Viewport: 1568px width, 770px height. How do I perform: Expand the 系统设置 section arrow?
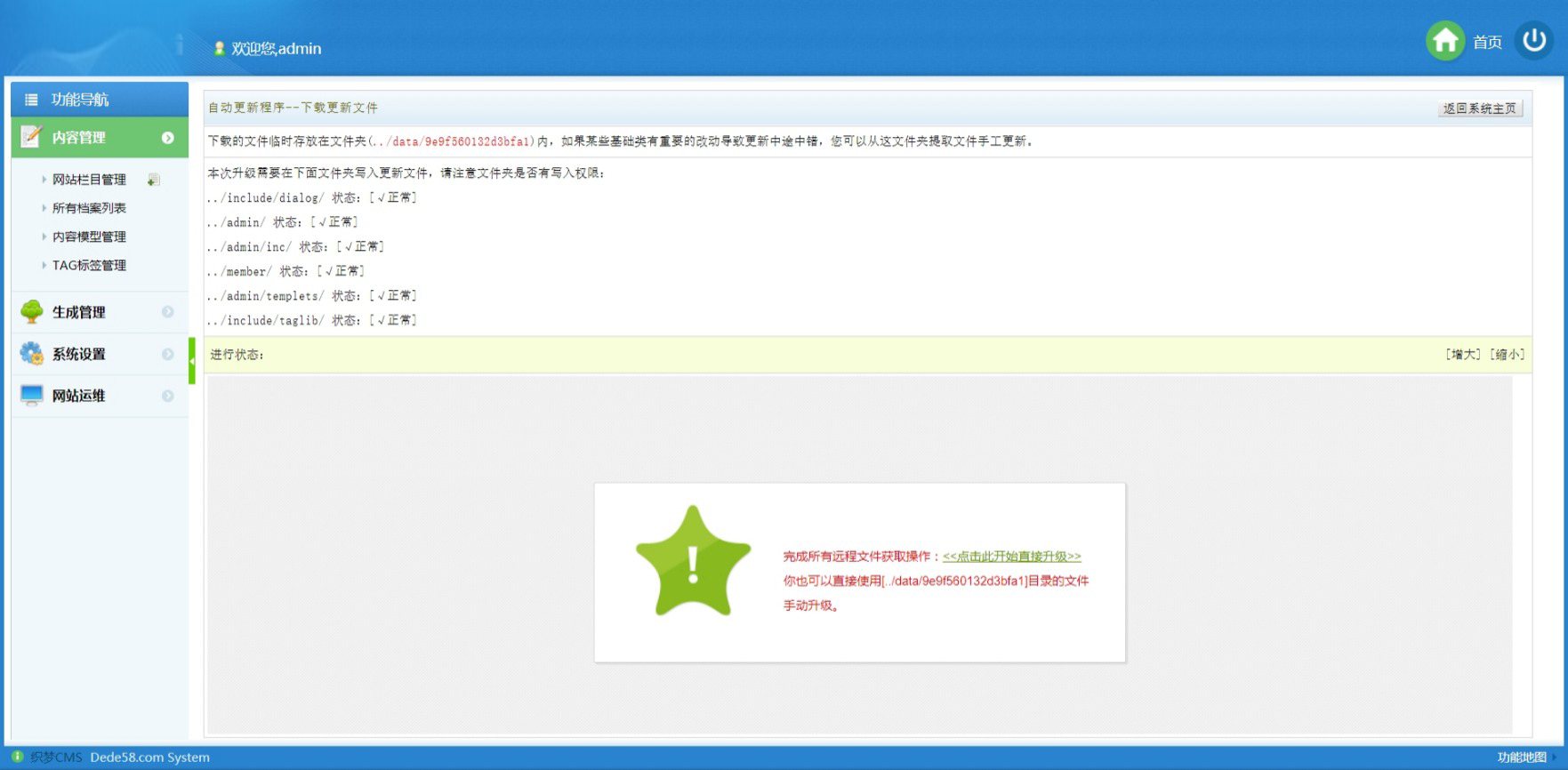167,354
